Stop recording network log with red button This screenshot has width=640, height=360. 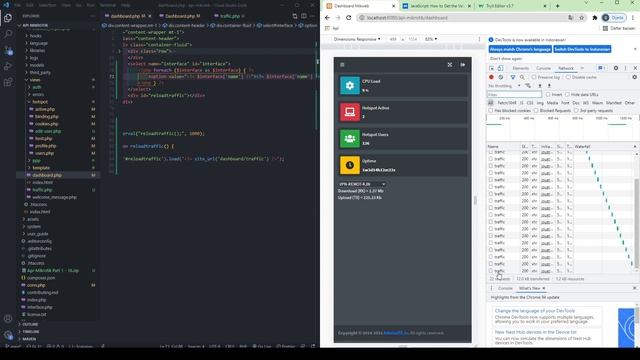tap(491, 77)
